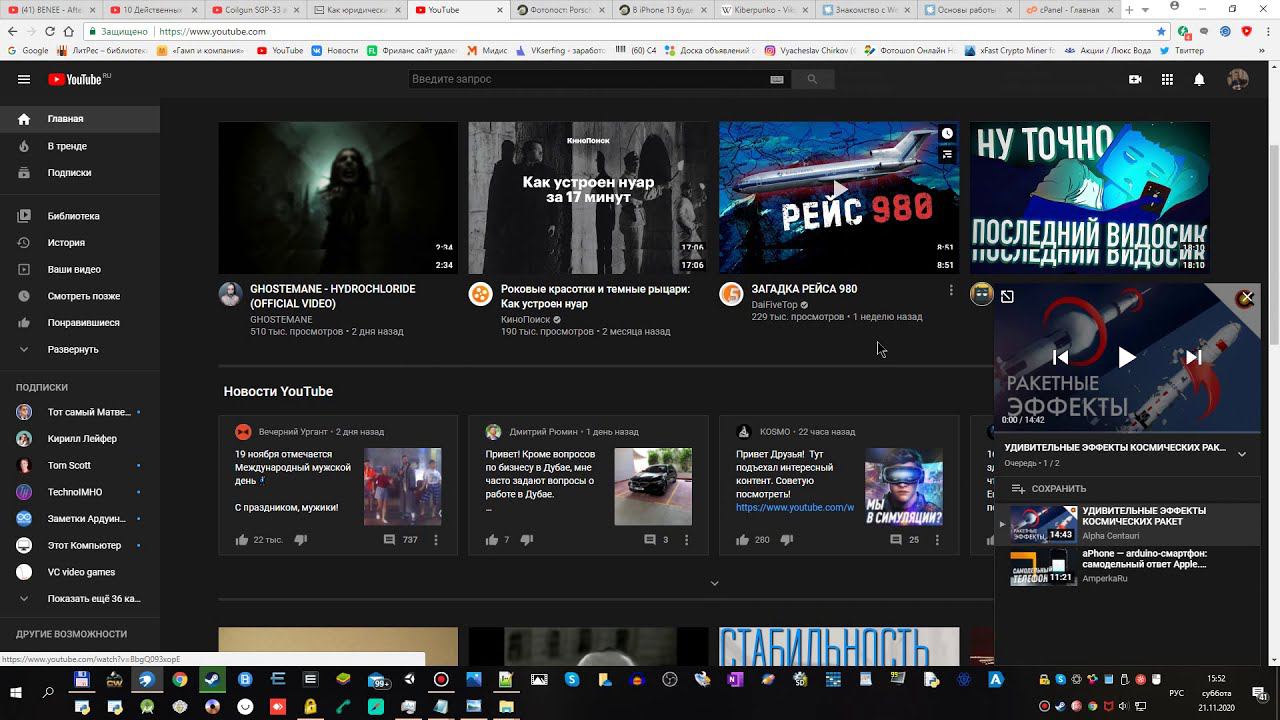The image size is (1280, 720).
Task: Open Смотреть позже playlist
Action: point(80,296)
